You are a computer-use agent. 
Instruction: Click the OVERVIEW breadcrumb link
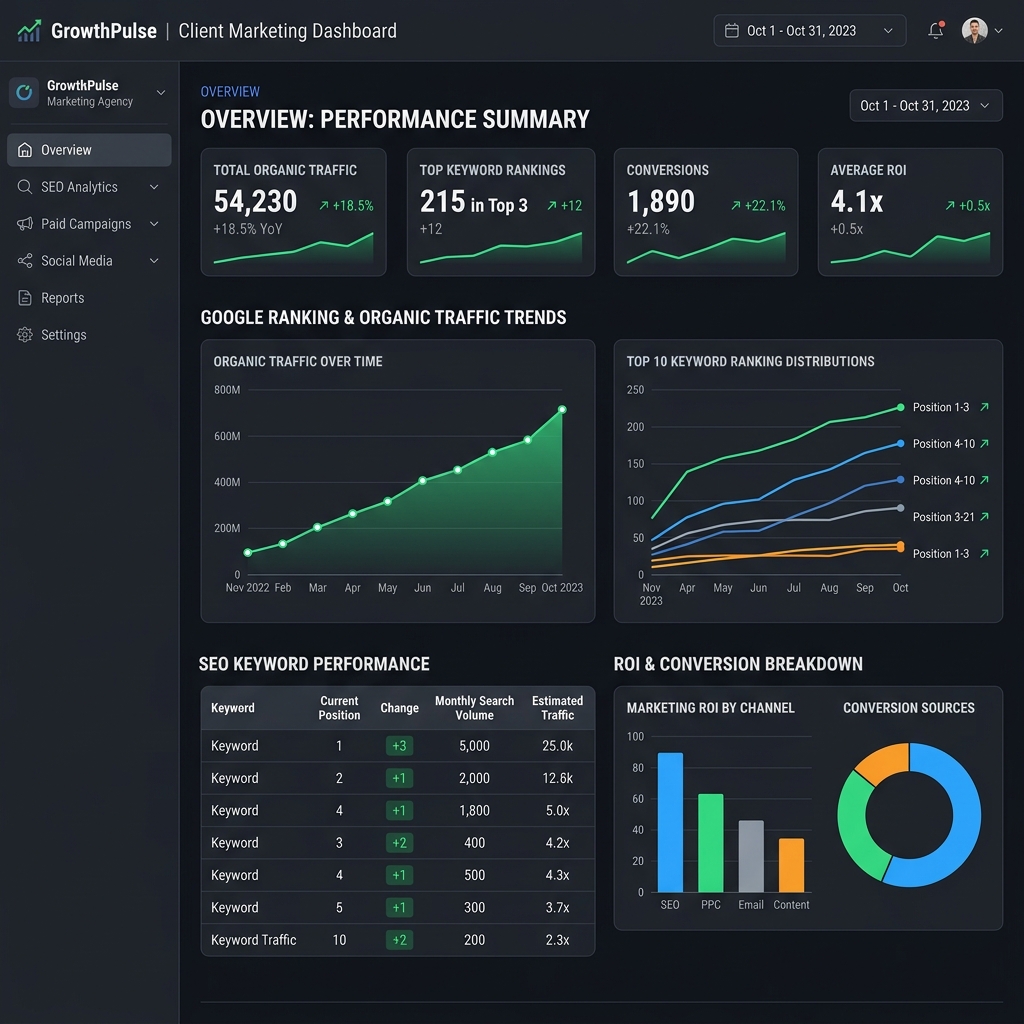point(230,91)
